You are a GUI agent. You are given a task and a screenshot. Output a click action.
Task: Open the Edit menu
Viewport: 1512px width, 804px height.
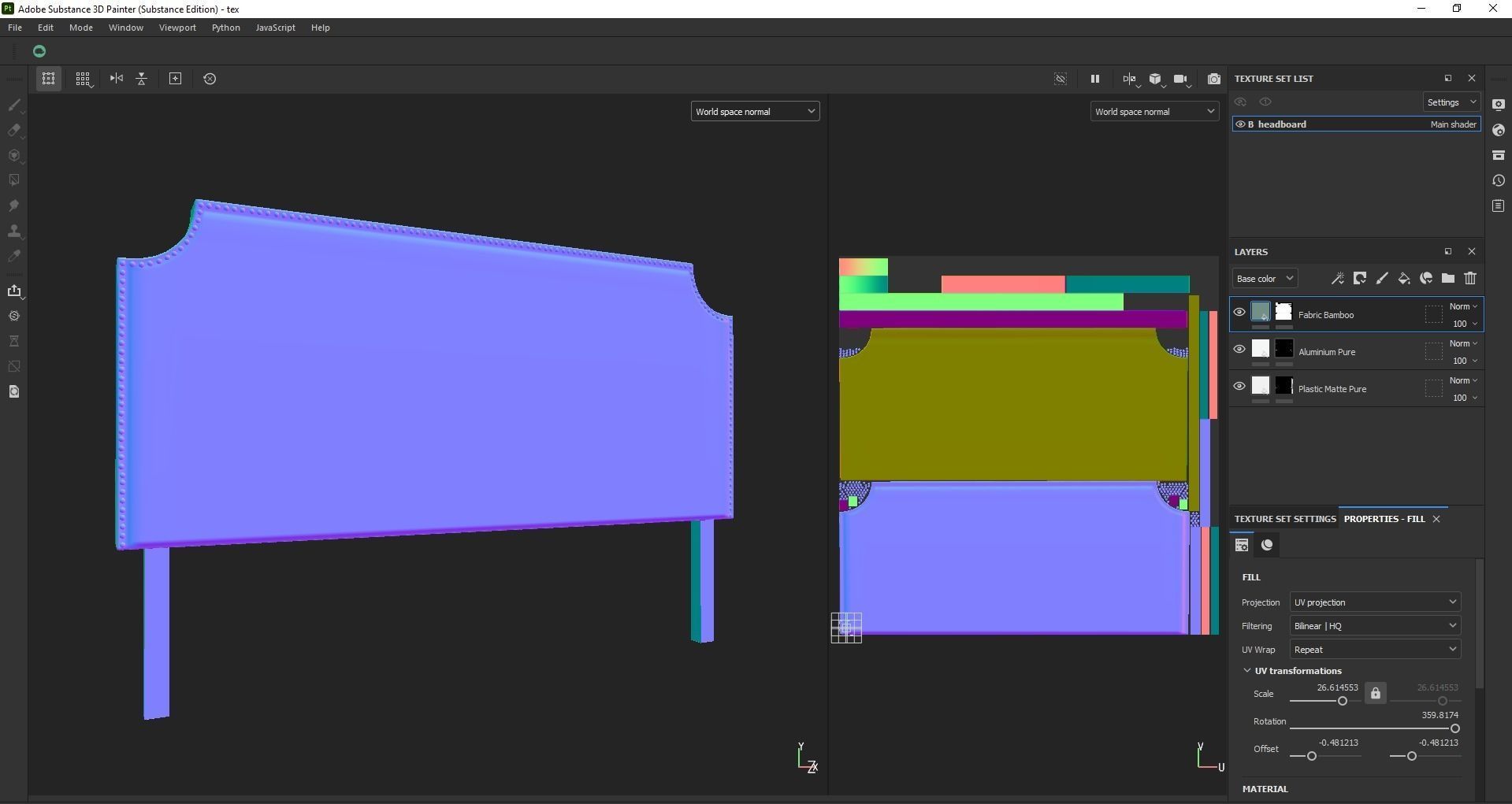pos(46,28)
